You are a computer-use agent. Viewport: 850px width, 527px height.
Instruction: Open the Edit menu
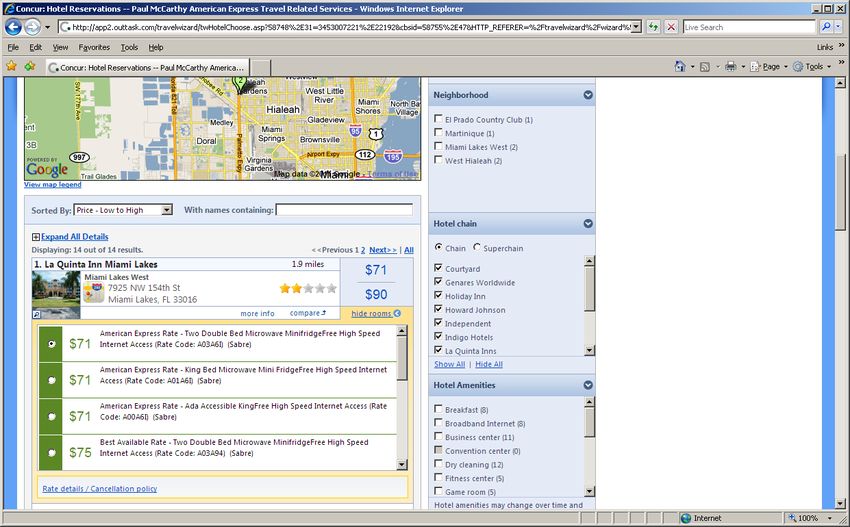pyautogui.click(x=35, y=47)
